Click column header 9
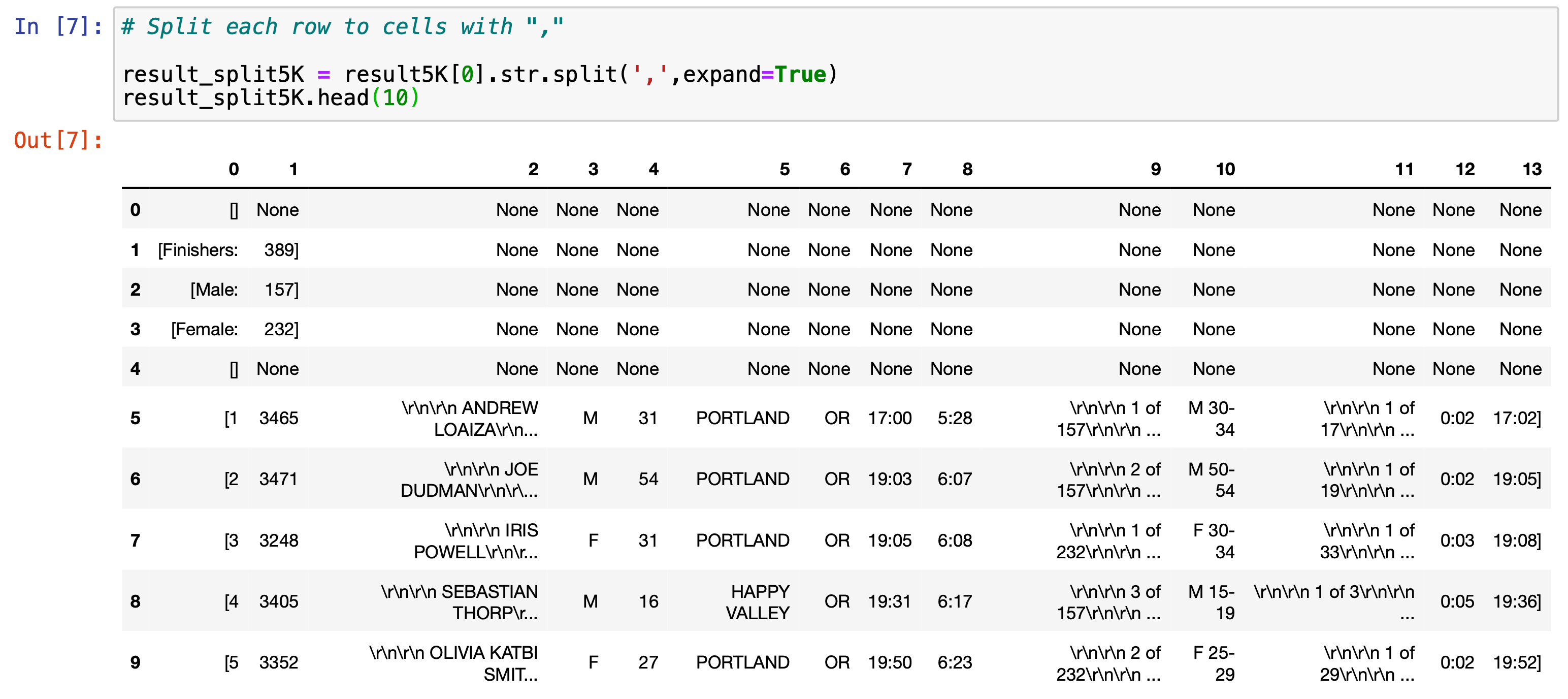Image resolution: width=1568 pixels, height=699 pixels. [1155, 169]
